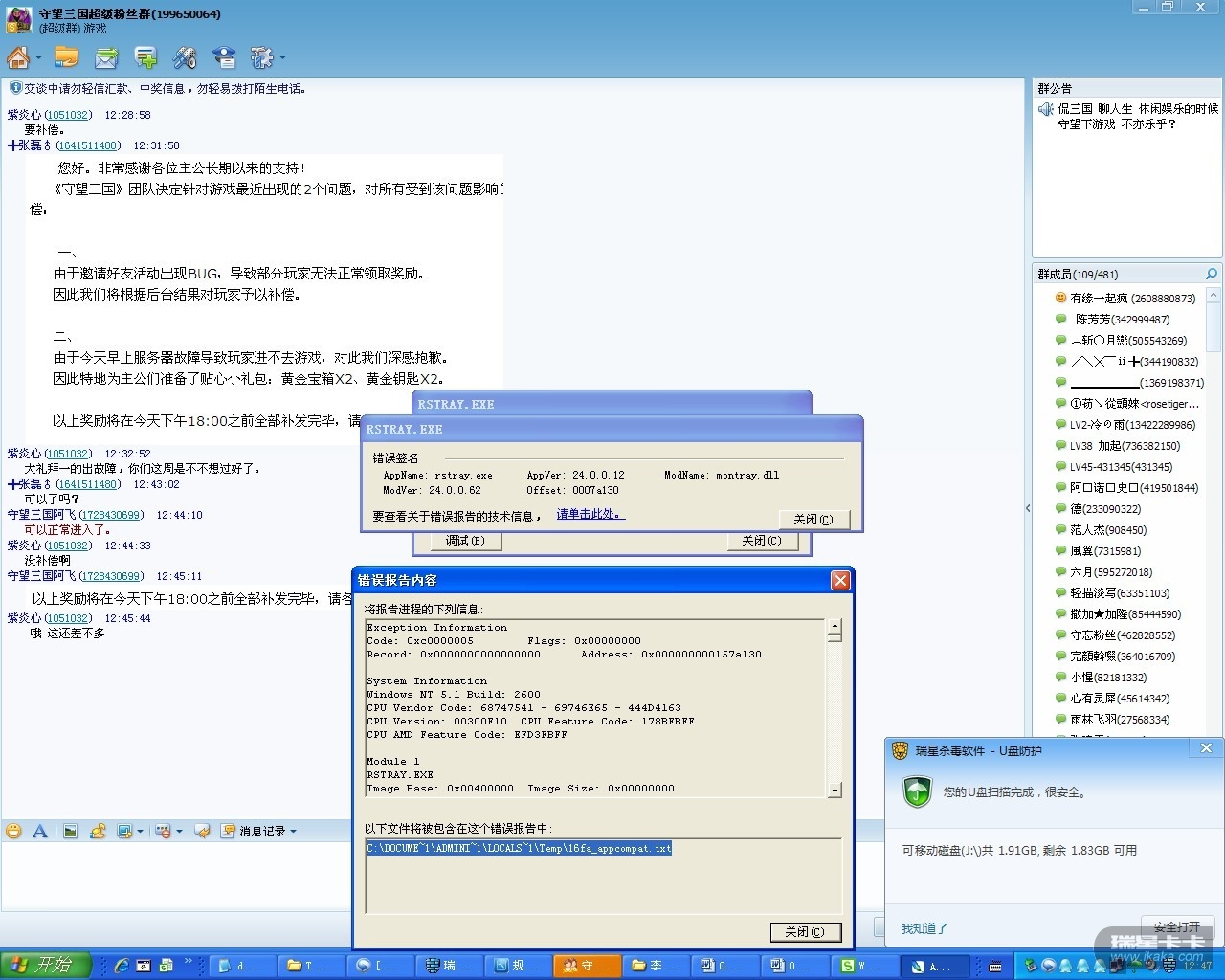
Task: Click 关闭 in back RSTRAY.EXE dialog
Action: coord(762,541)
